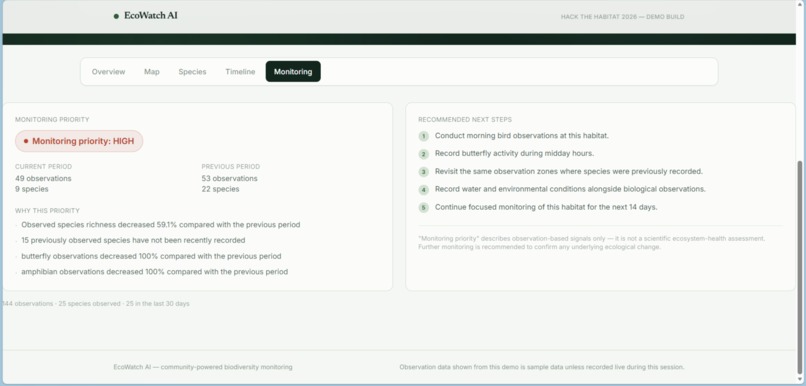Open the Overview tab
Image resolution: width=806 pixels, height=386 pixels.
coord(108,72)
